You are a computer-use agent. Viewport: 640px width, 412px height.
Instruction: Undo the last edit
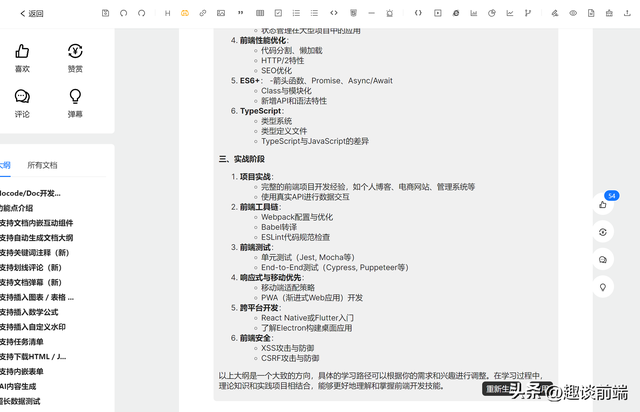[x=123, y=13]
